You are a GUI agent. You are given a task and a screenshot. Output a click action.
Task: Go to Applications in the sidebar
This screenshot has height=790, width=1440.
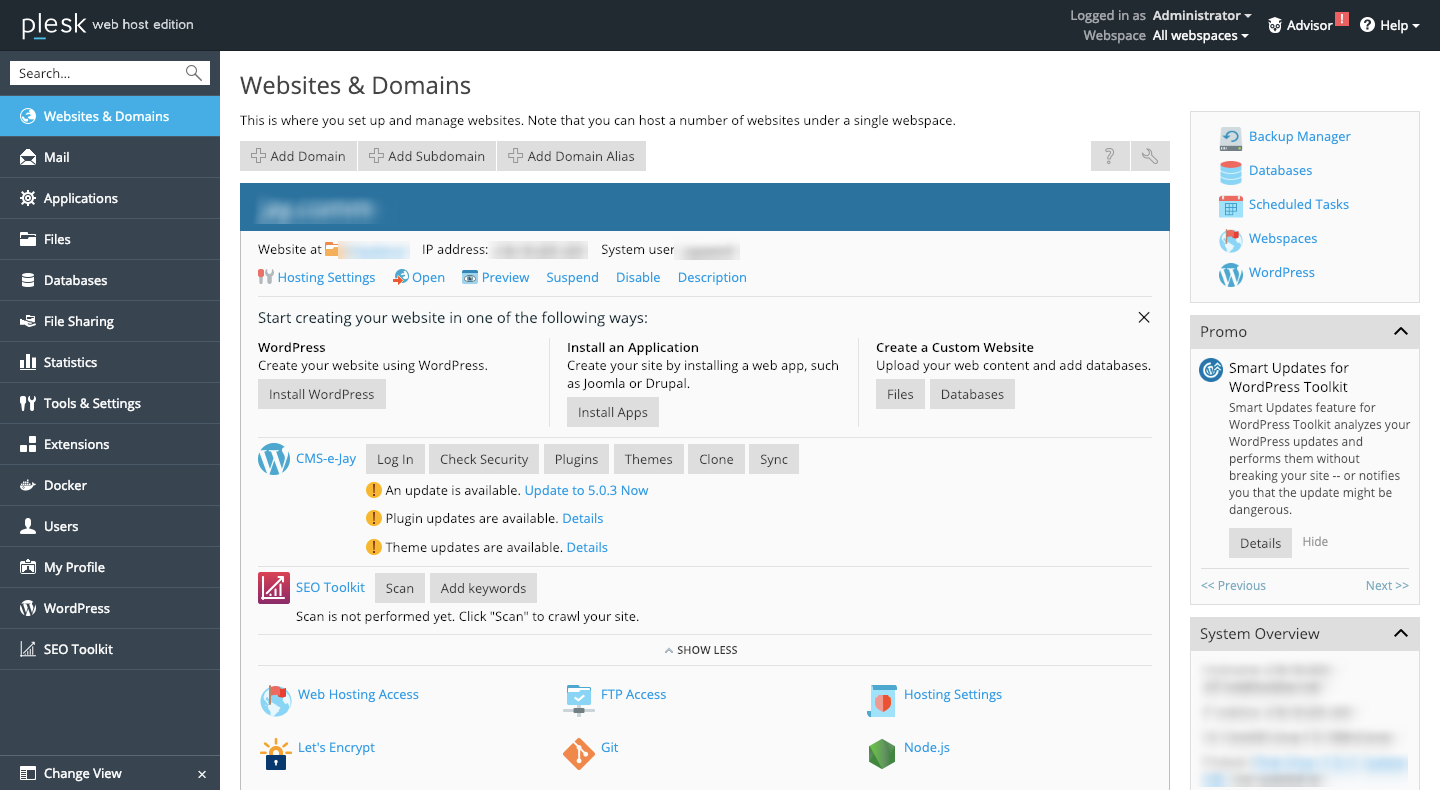pos(110,198)
